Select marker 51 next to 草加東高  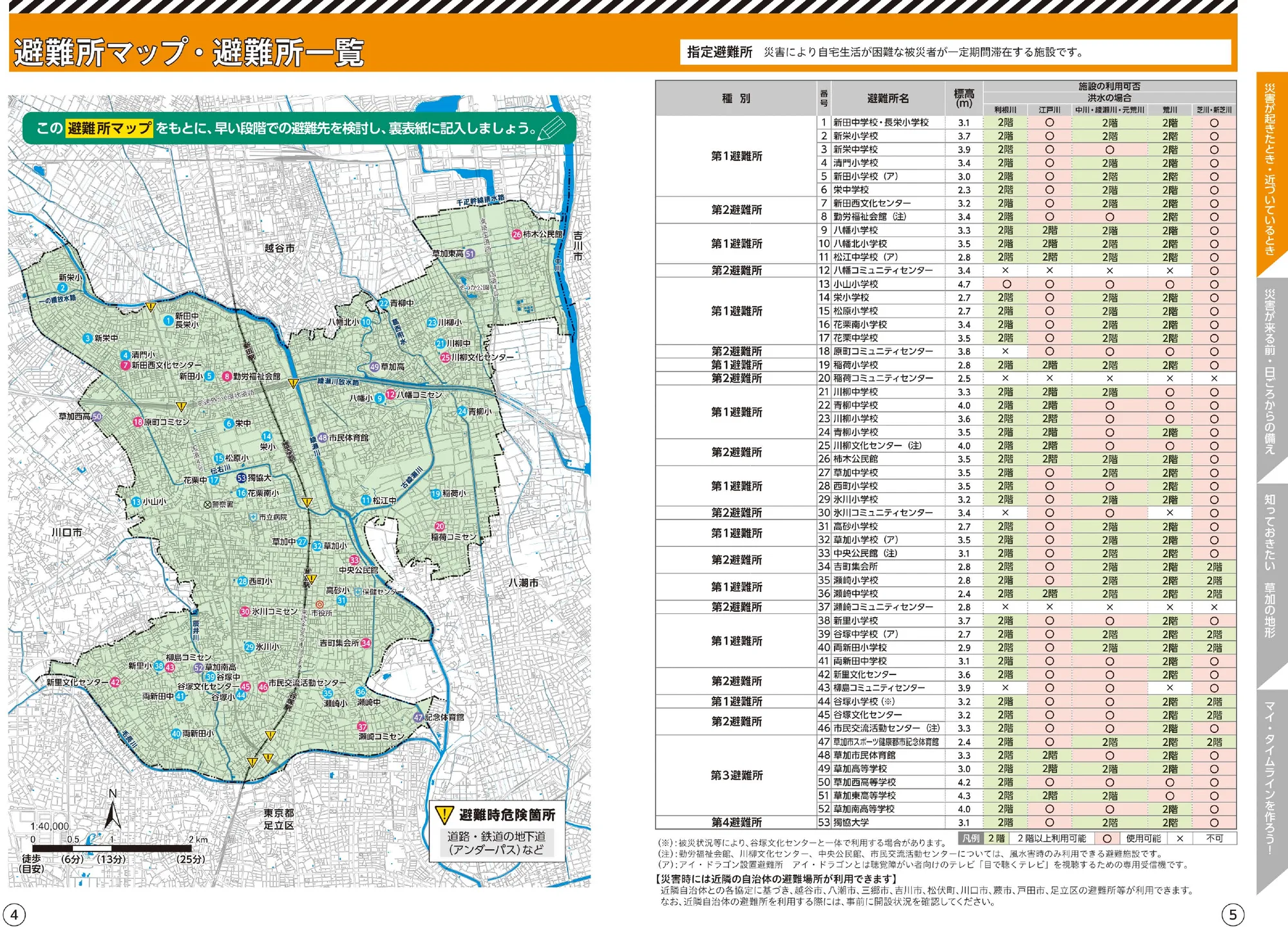(470, 254)
